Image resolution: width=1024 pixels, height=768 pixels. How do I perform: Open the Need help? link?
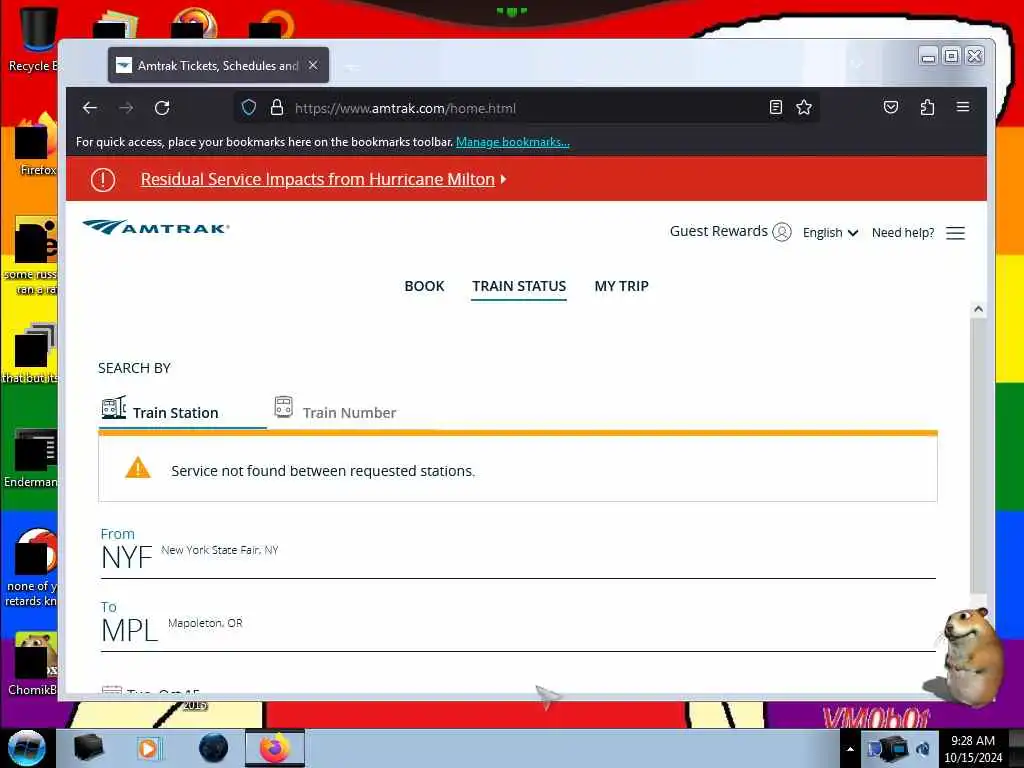tap(903, 232)
